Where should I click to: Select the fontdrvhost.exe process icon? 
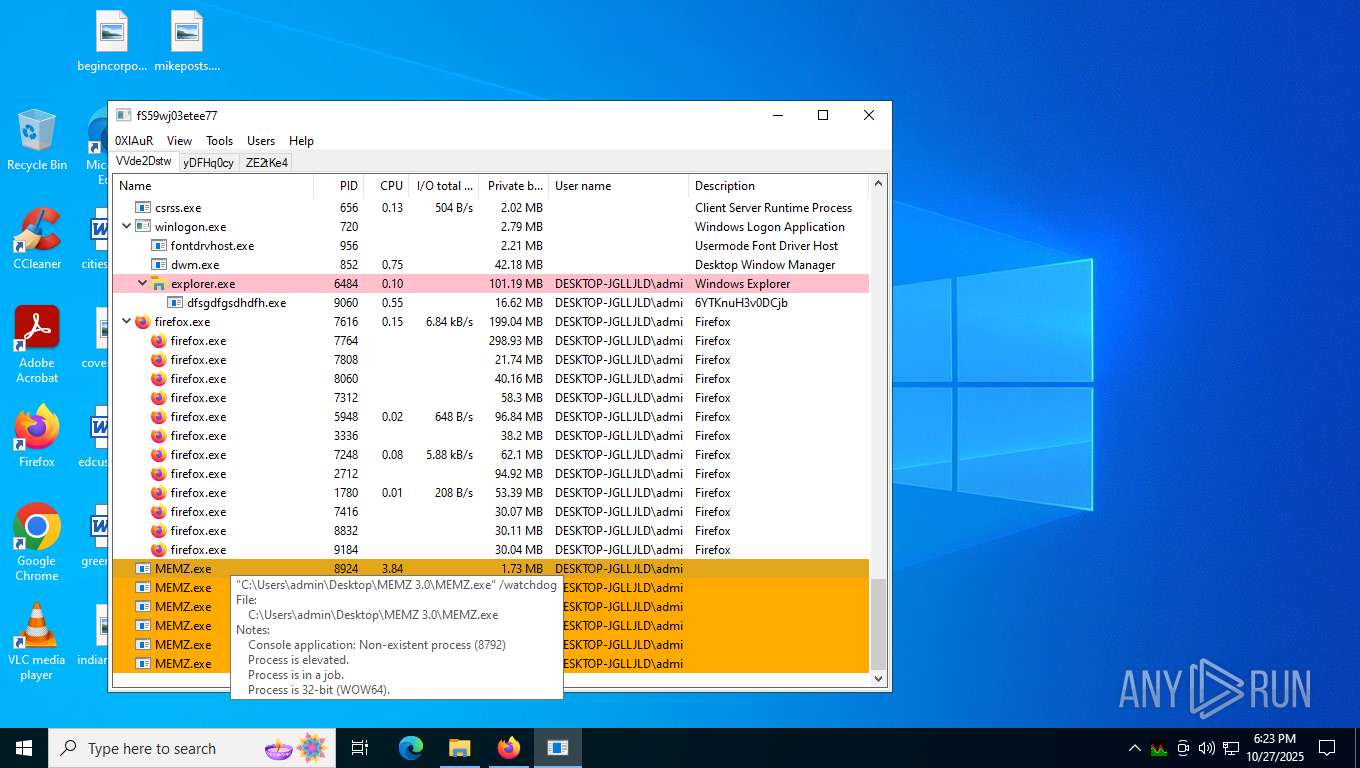tap(158, 246)
